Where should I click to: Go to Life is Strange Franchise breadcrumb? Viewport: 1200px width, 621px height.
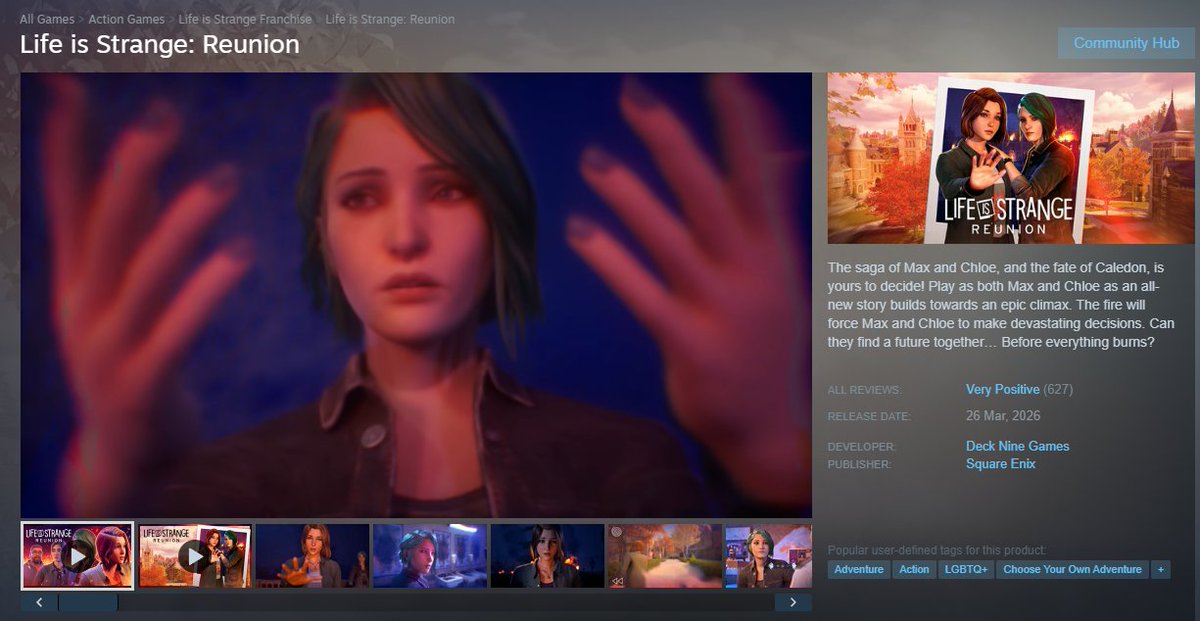(245, 20)
